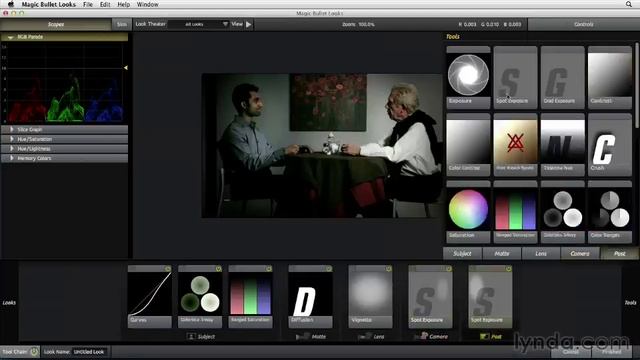
Task: Toggle the Tool Chain power button
Action: 34,351
